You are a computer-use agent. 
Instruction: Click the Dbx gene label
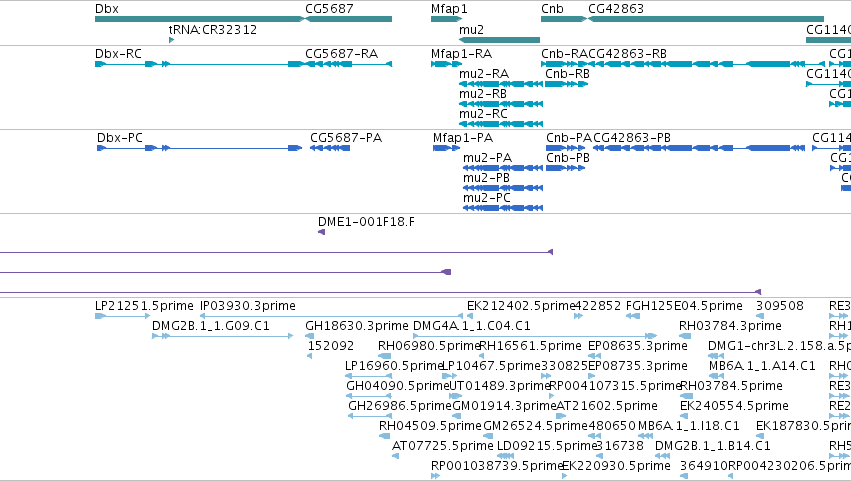point(106,9)
